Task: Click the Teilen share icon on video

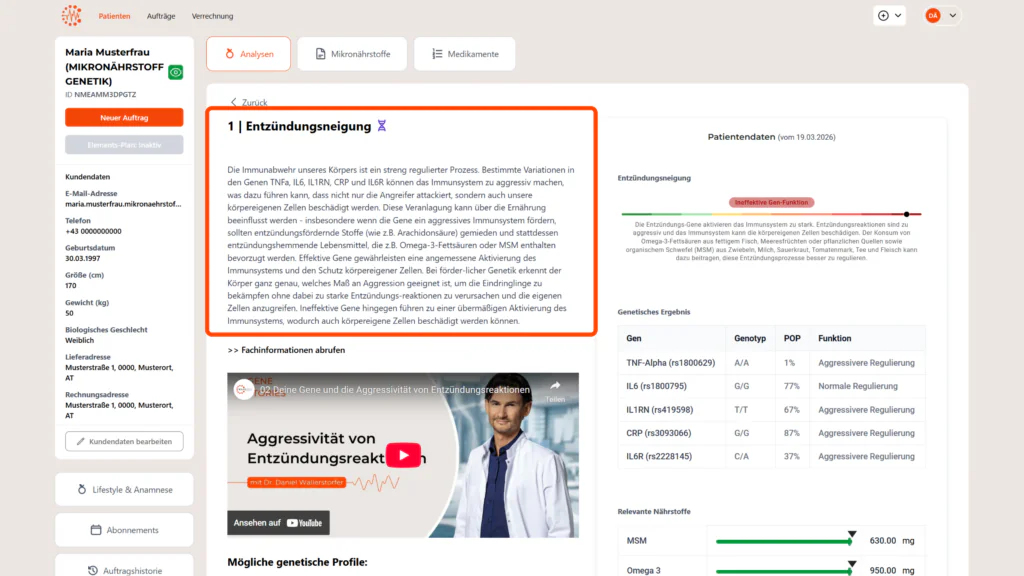Action: 555,387
